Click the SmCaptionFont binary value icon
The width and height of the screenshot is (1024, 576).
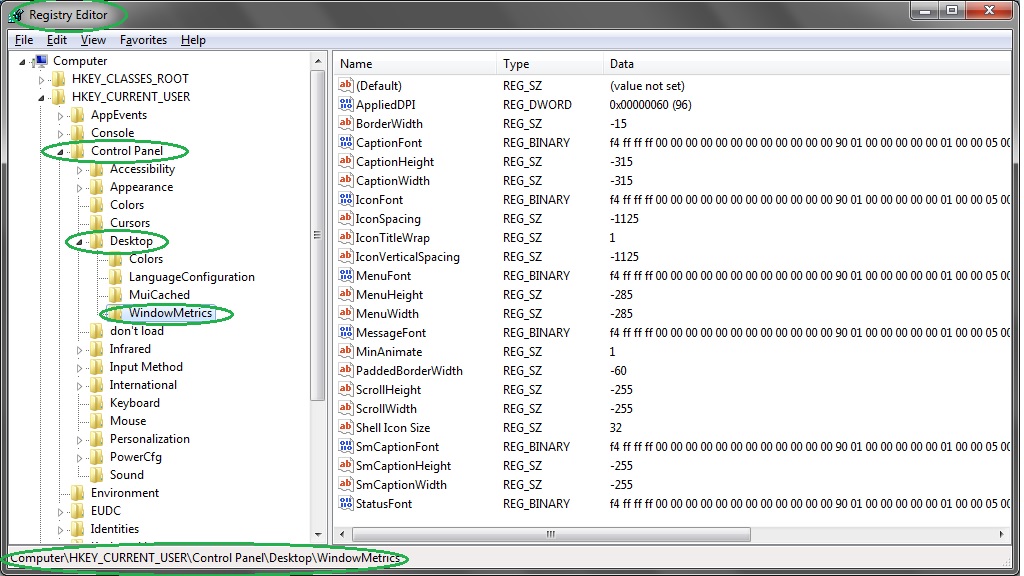tap(345, 446)
